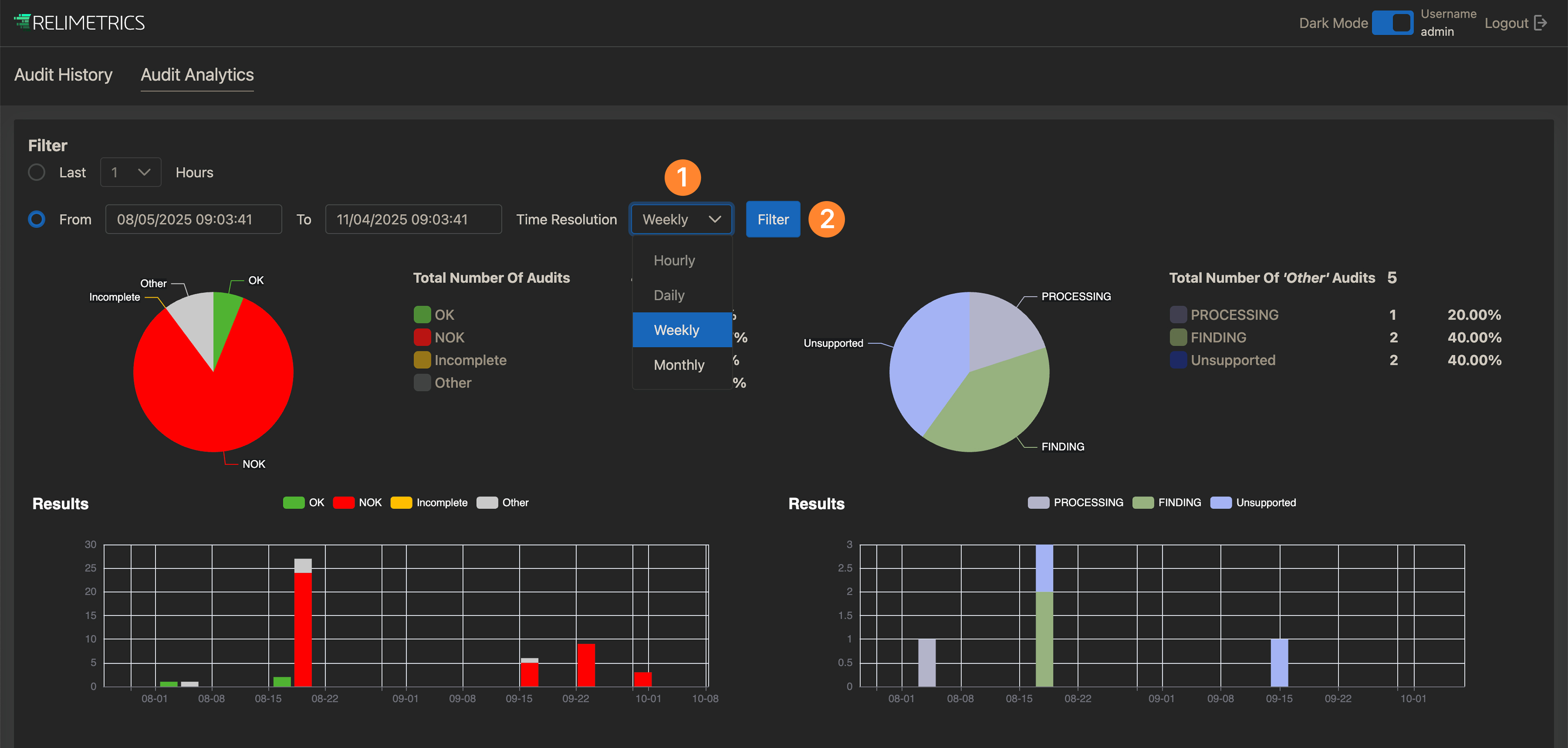Open the Last hours number dropdown
The width and height of the screenshot is (1568, 748).
(x=130, y=172)
